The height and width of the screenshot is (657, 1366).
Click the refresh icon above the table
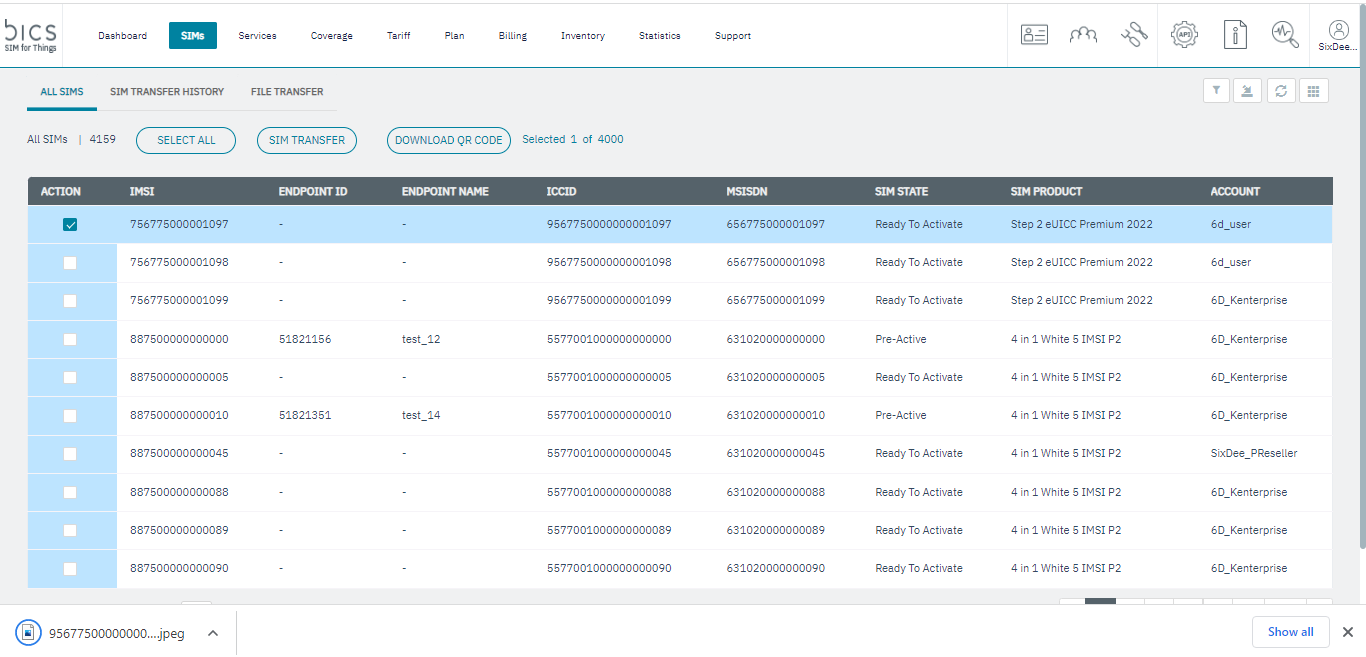pyautogui.click(x=1280, y=91)
